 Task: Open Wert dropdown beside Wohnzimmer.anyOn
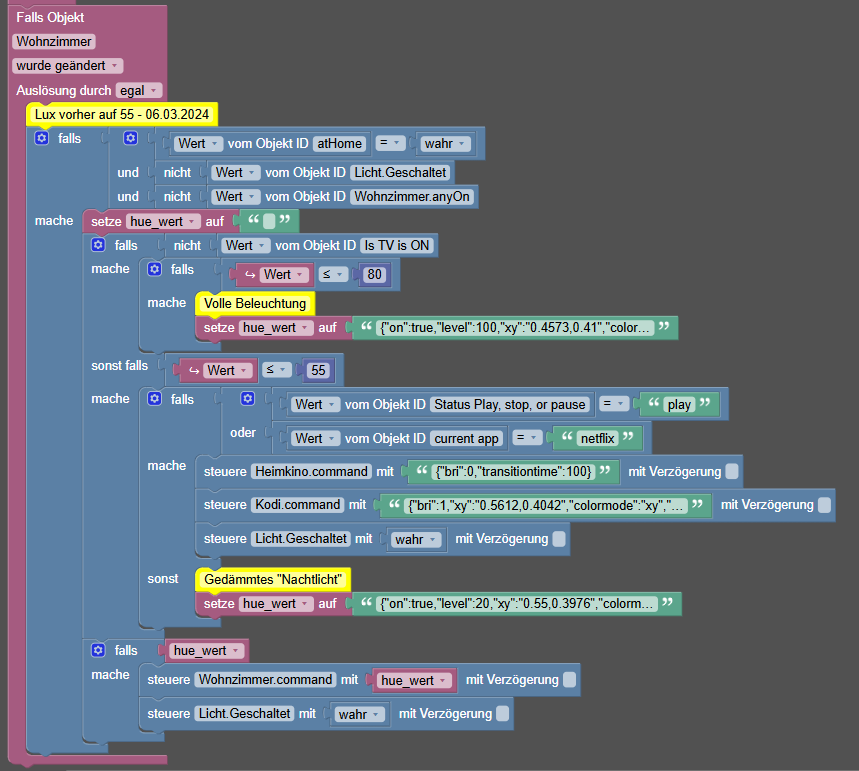pos(236,196)
